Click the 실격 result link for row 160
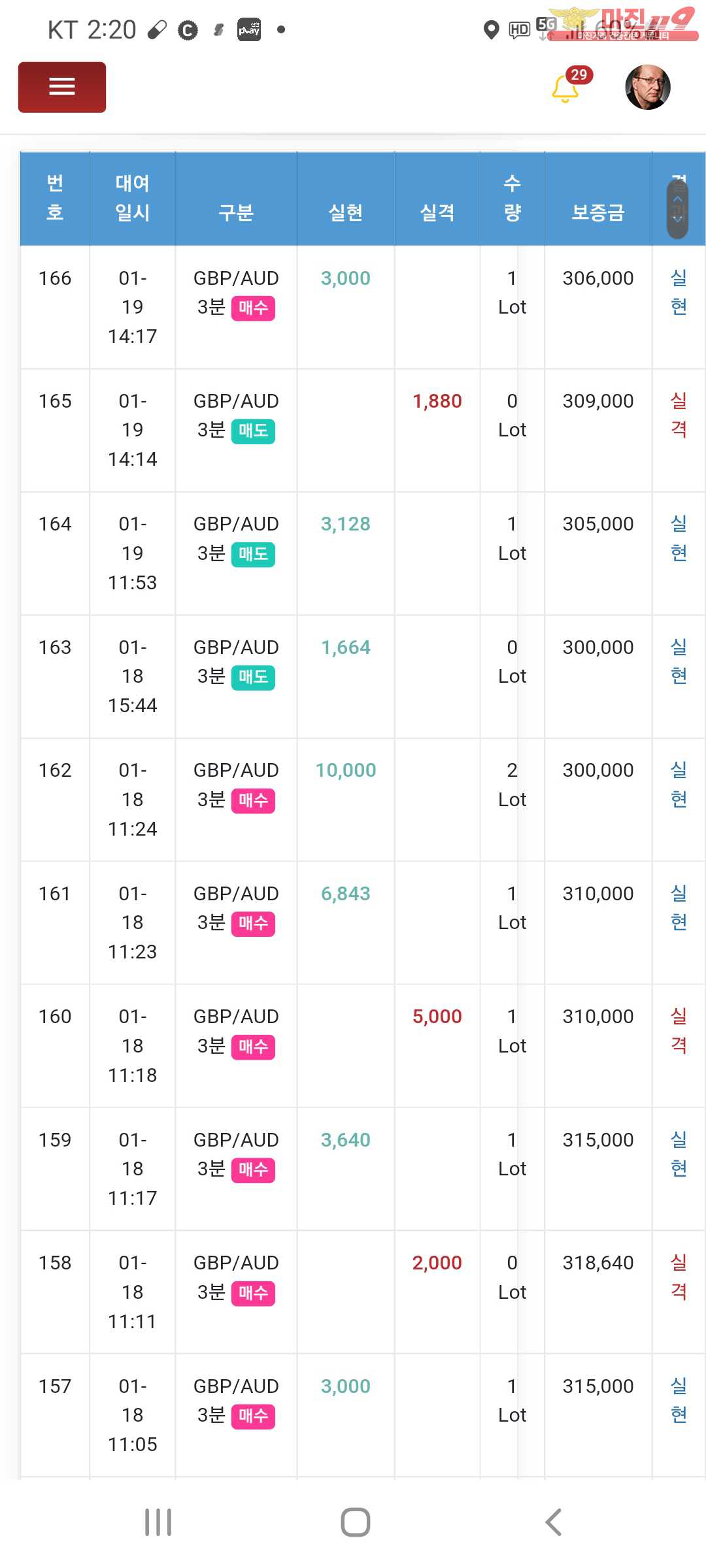The height and width of the screenshot is (1568, 706). pos(679,1031)
